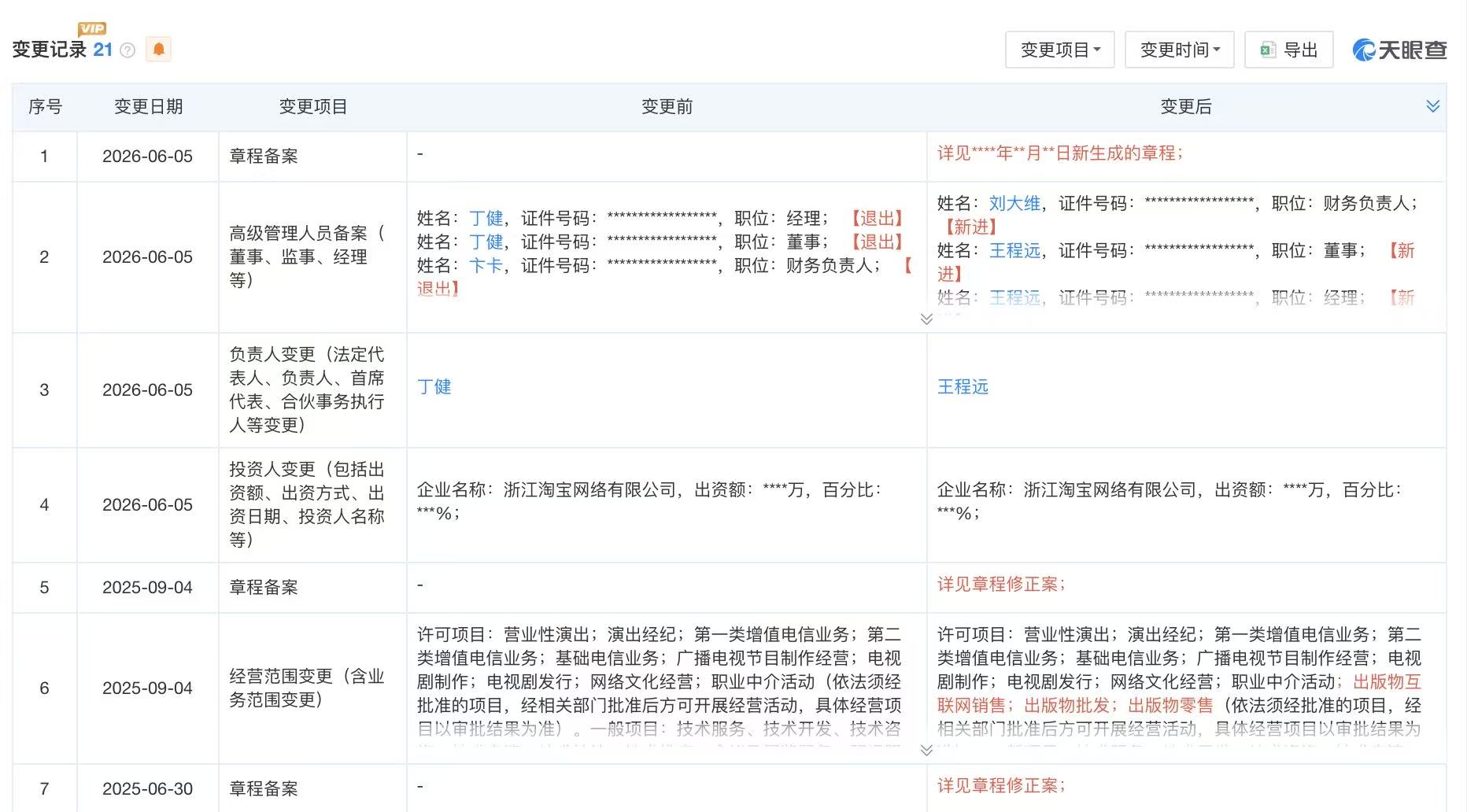The width and height of the screenshot is (1467, 812).
Task: Click sequence number 3
Action: click(44, 389)
